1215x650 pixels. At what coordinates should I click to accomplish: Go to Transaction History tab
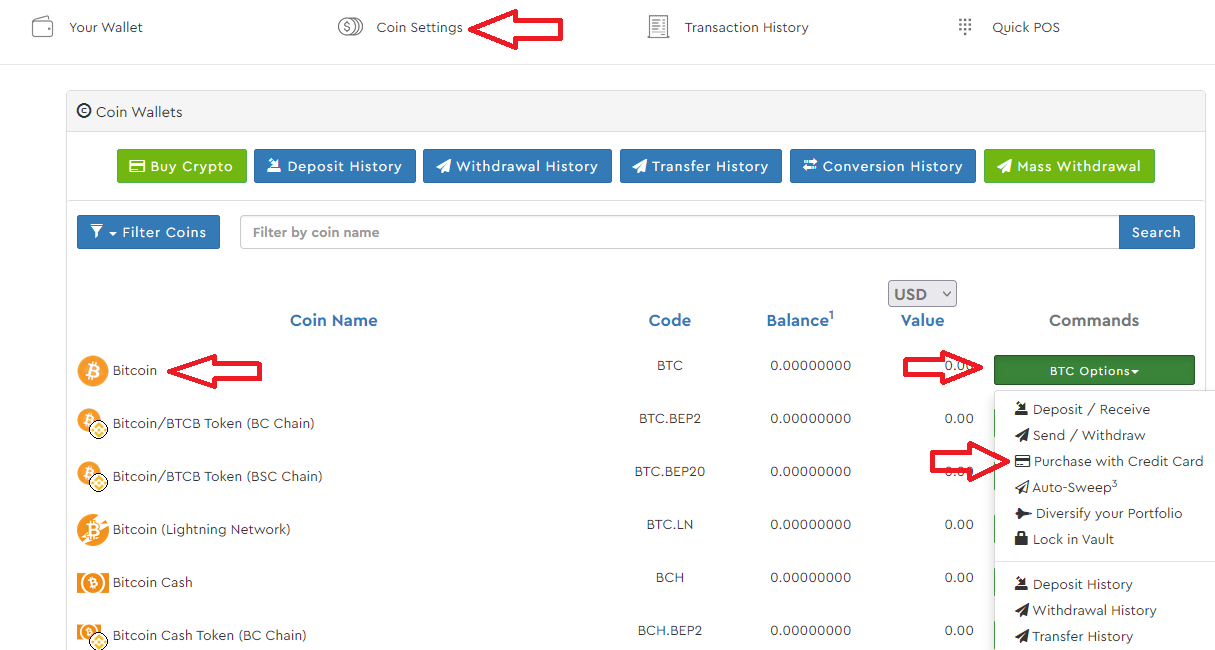click(746, 27)
